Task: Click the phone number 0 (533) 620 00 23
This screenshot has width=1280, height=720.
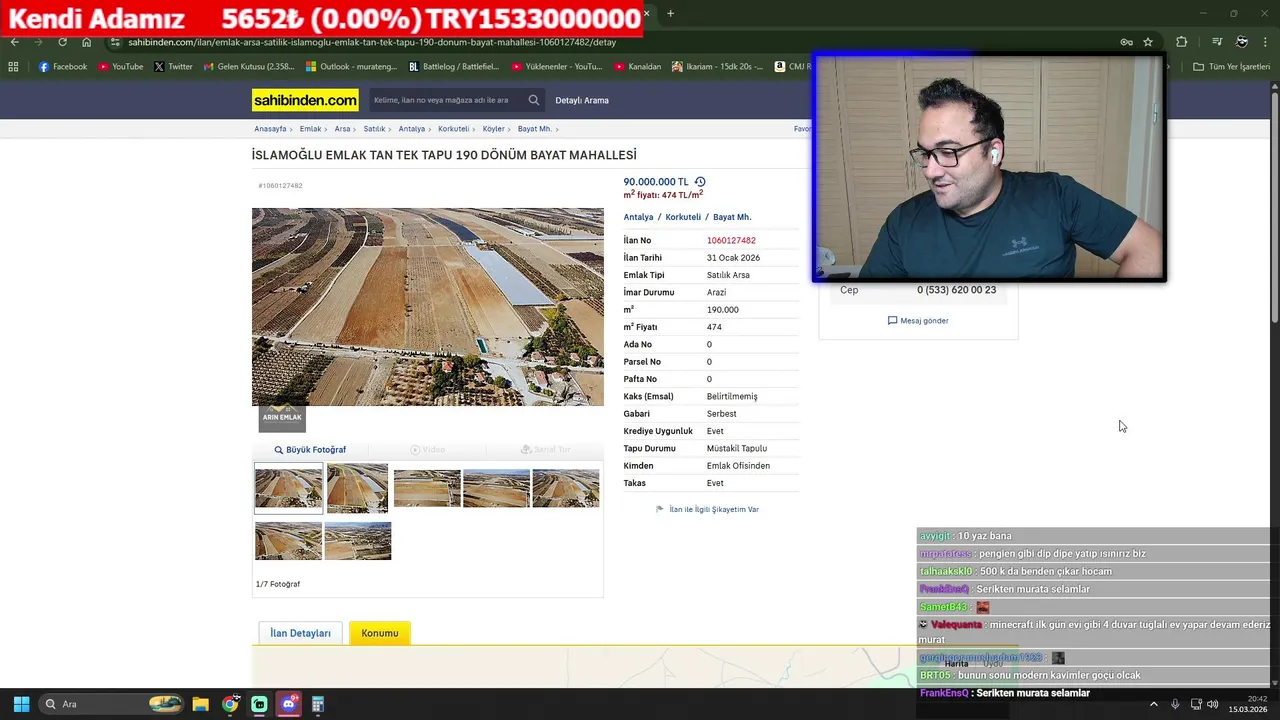Action: (x=956, y=290)
